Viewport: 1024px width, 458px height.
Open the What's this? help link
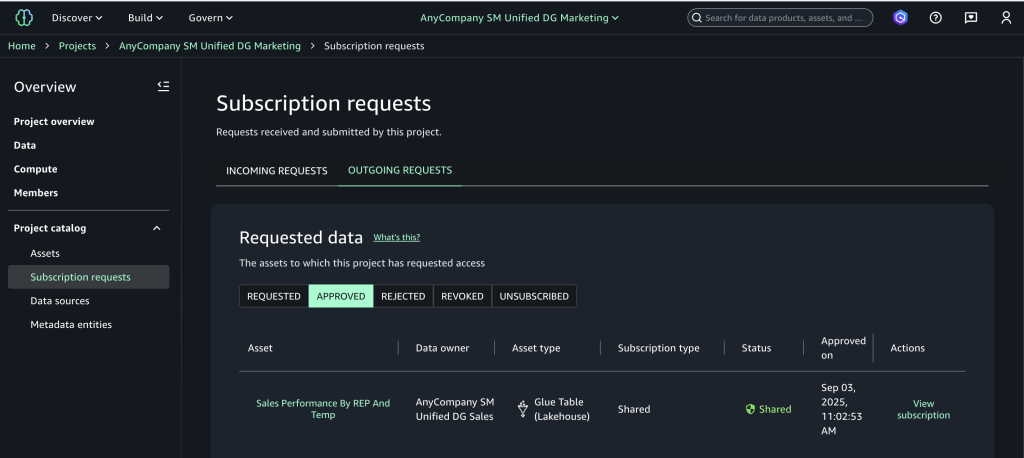(x=396, y=238)
